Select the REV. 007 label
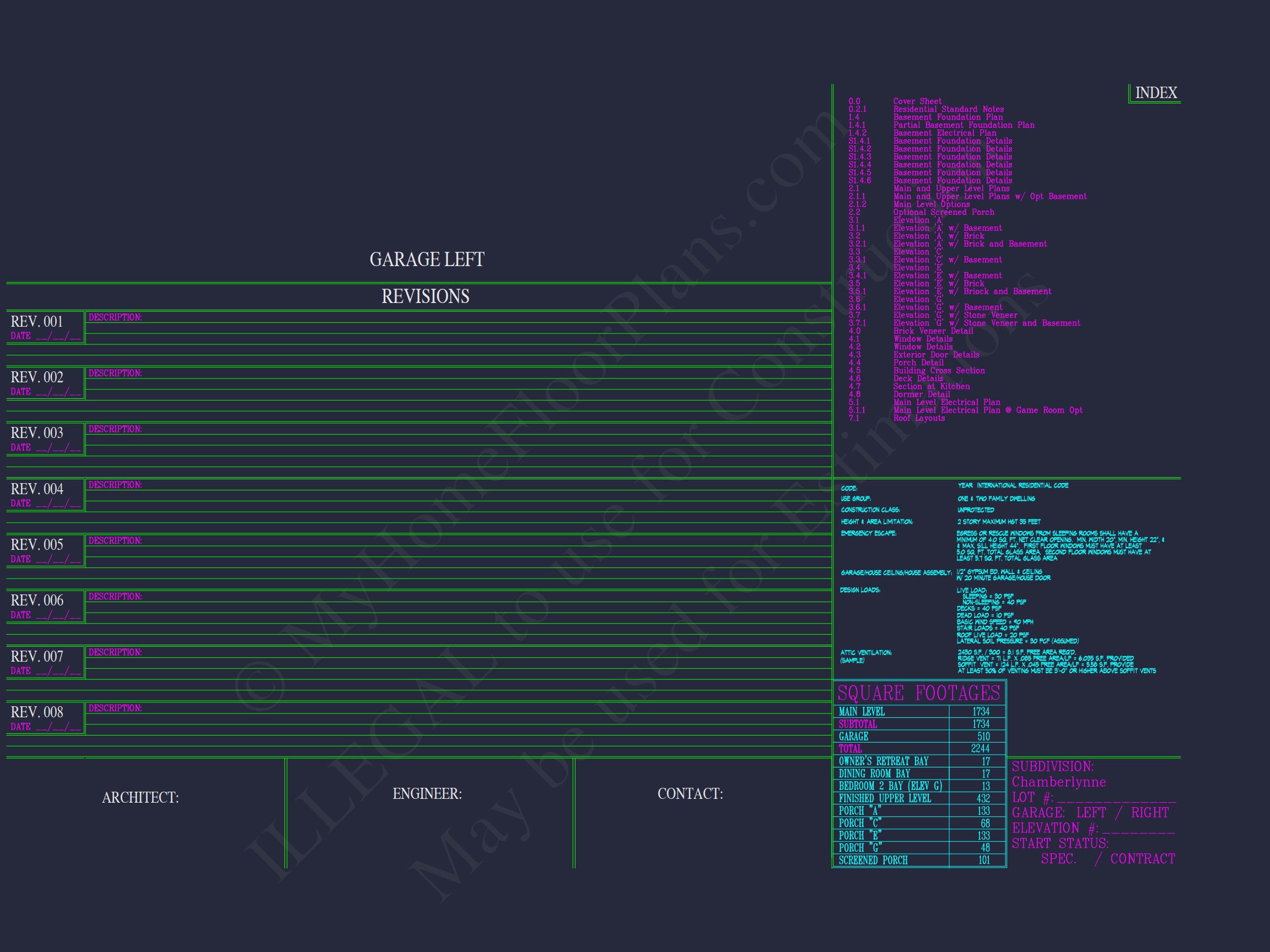 (37, 657)
